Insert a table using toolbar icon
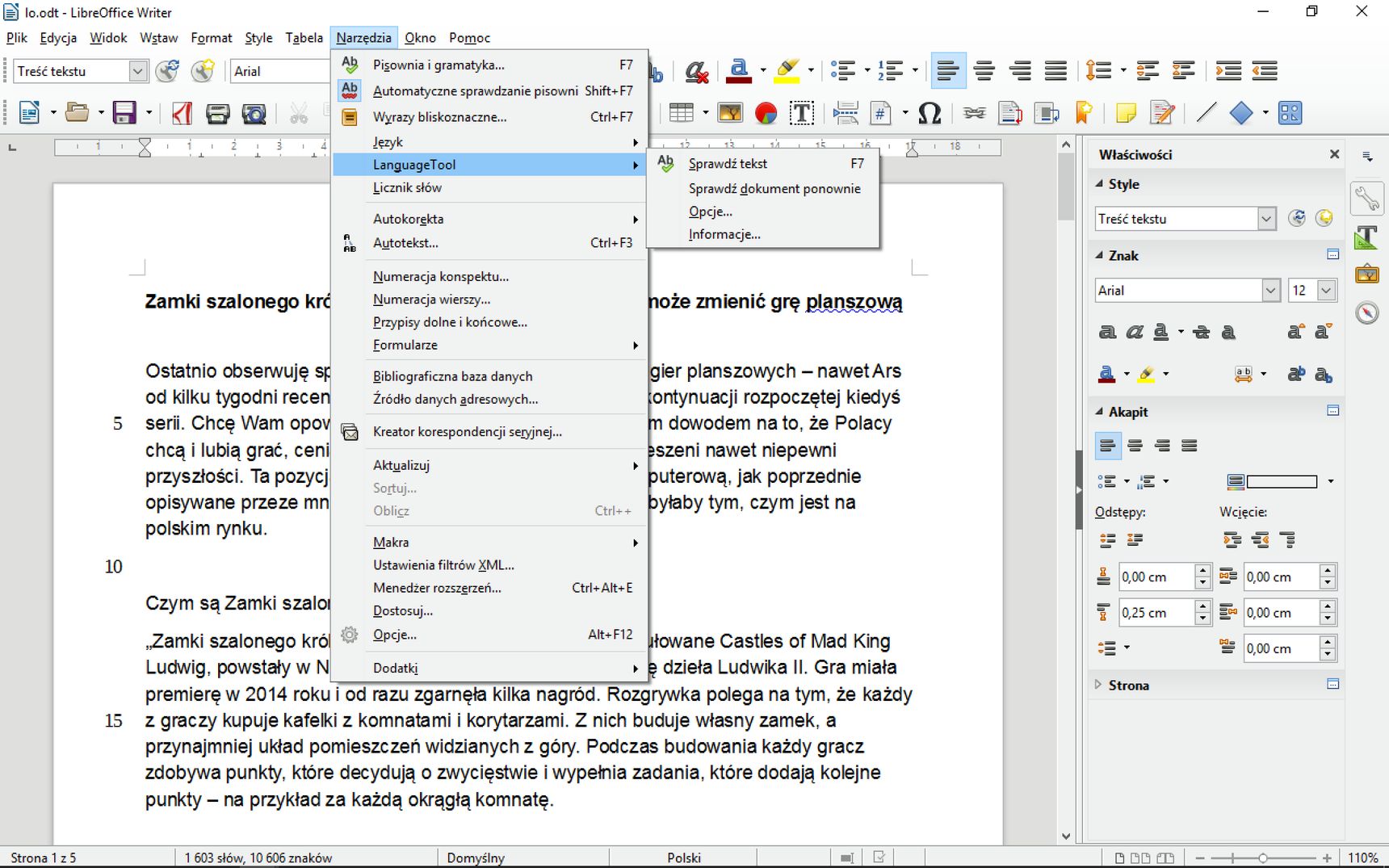 (x=681, y=113)
